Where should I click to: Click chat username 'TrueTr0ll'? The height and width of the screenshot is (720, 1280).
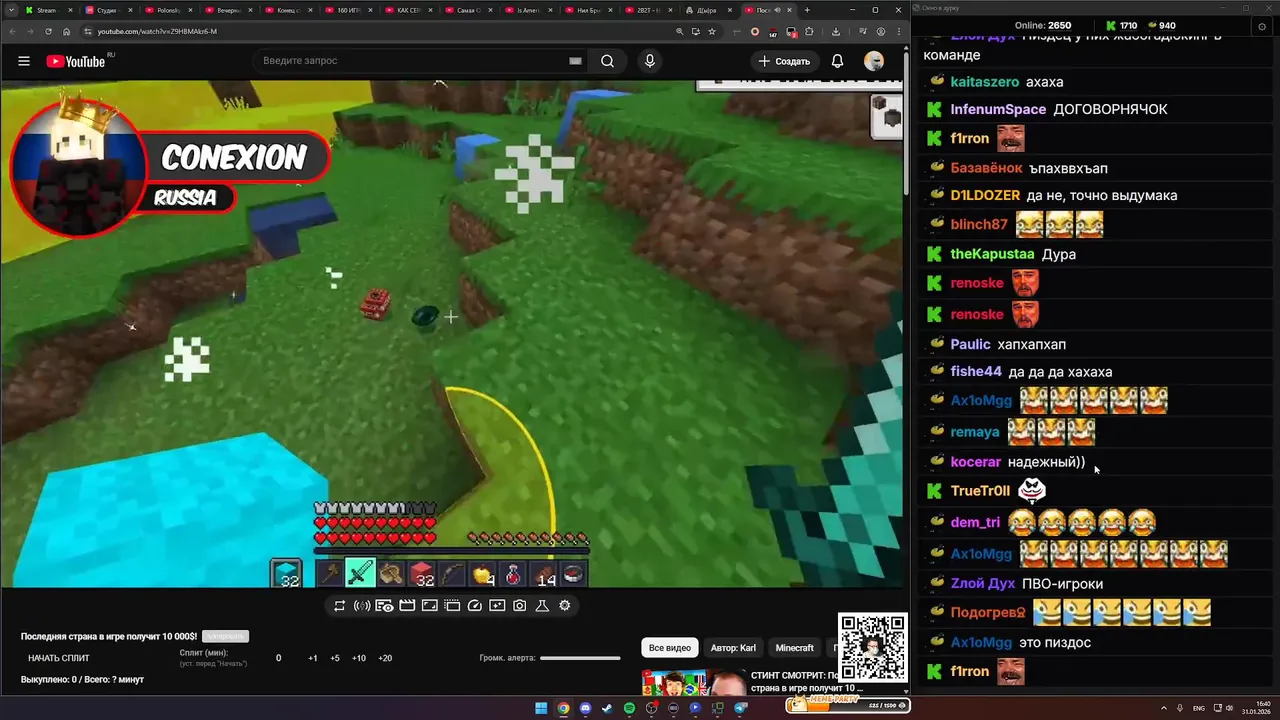pyautogui.click(x=981, y=491)
